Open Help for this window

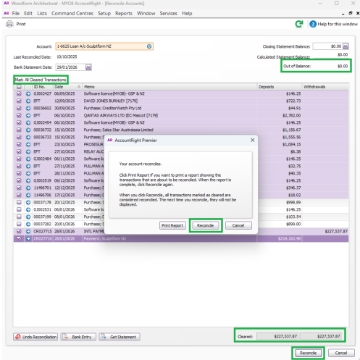(333, 24)
